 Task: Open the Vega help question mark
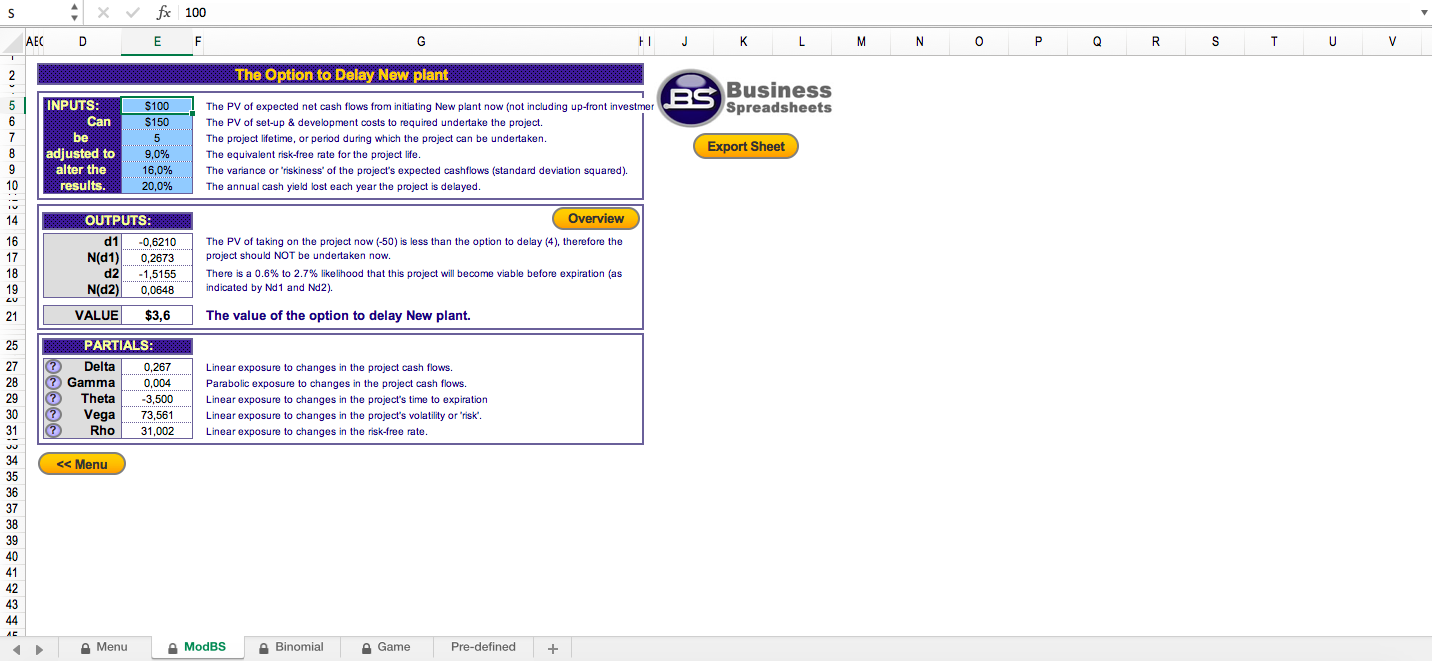coord(54,415)
